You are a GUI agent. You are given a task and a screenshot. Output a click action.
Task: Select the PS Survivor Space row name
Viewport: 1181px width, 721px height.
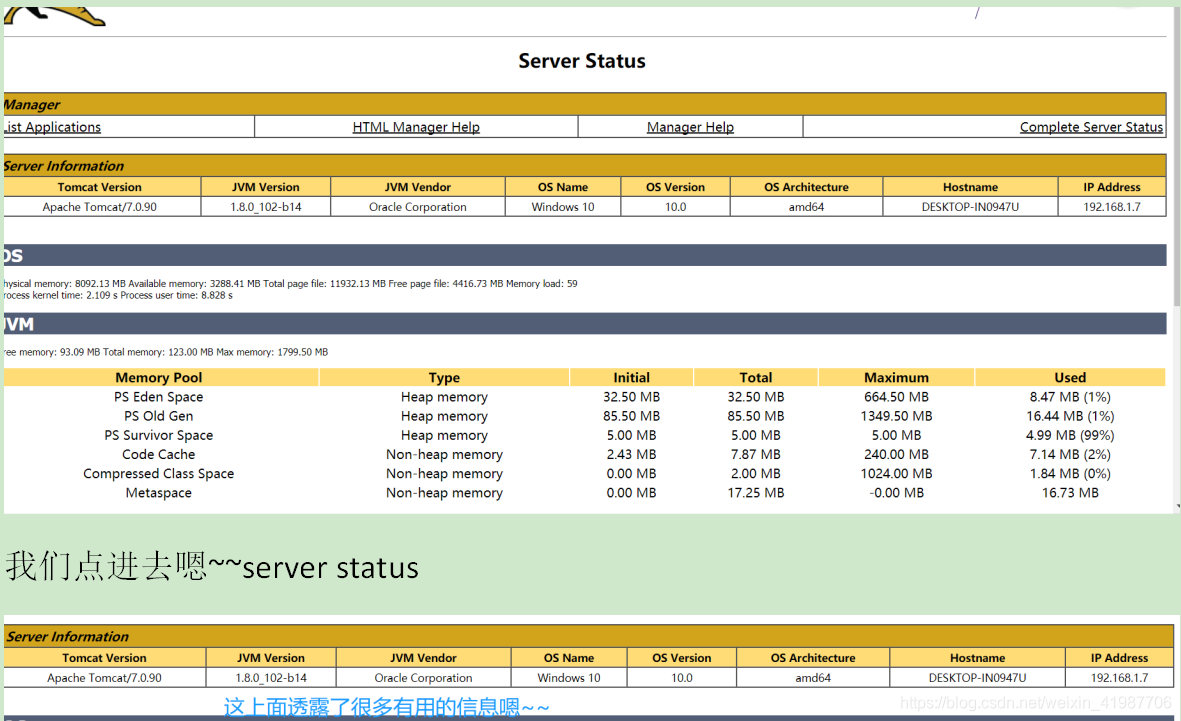coord(159,435)
